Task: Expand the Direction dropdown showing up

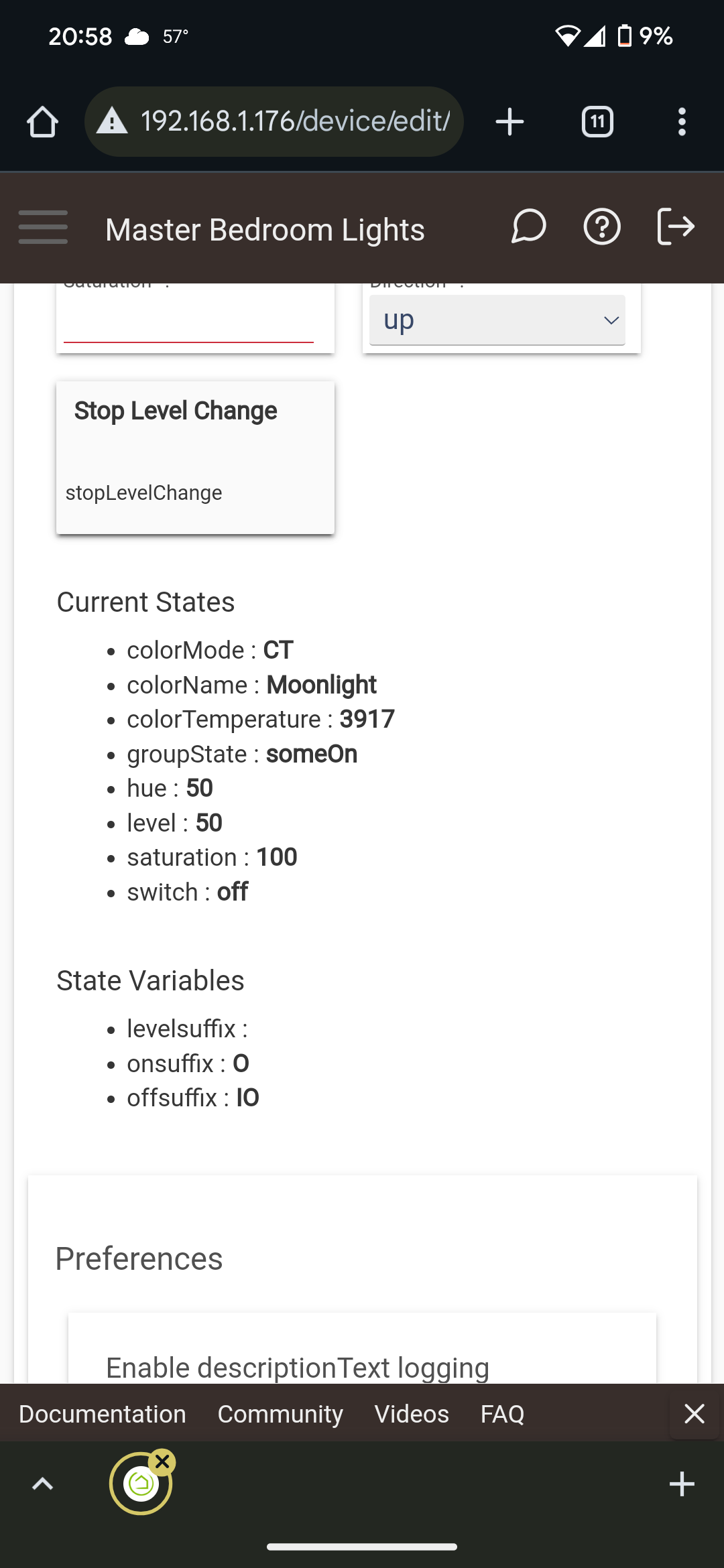Action: coord(497,320)
